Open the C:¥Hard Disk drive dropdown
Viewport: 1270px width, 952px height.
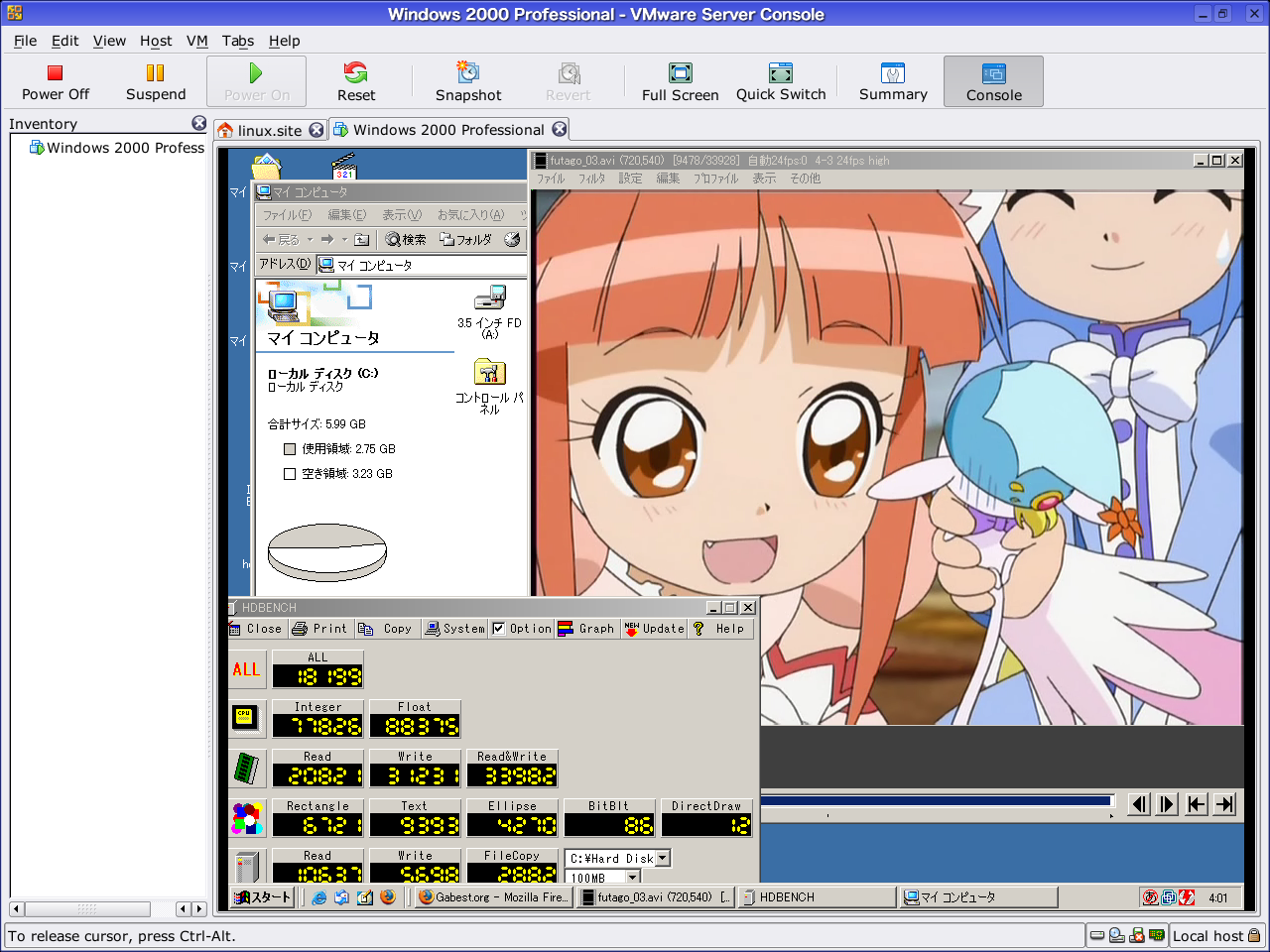(x=664, y=858)
